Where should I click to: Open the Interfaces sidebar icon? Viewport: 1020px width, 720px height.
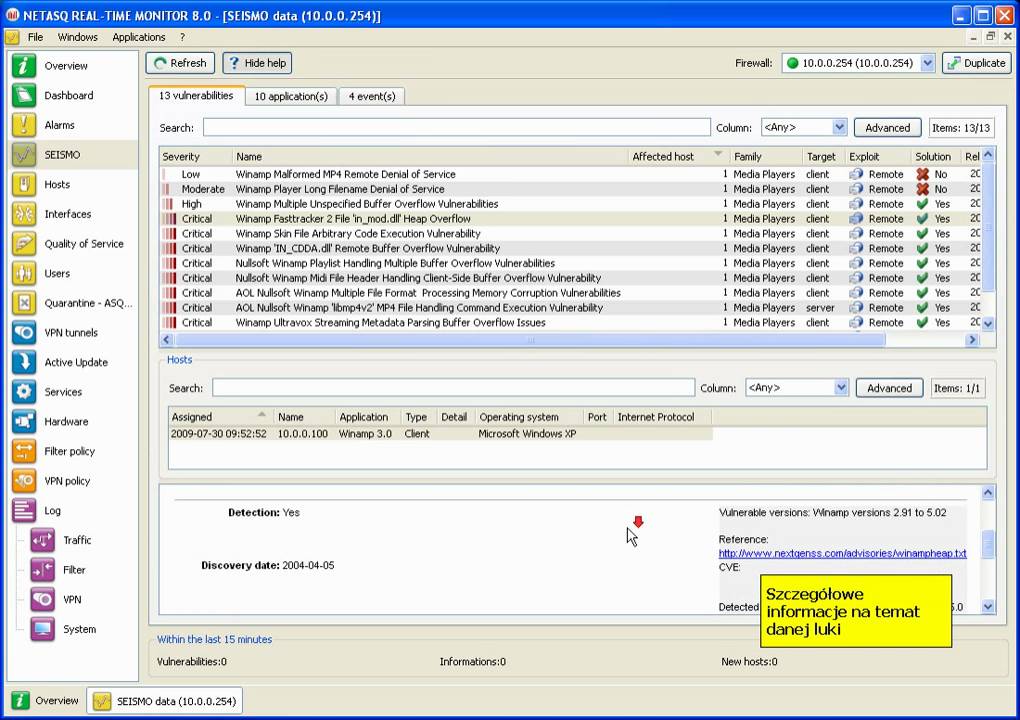[x=24, y=214]
